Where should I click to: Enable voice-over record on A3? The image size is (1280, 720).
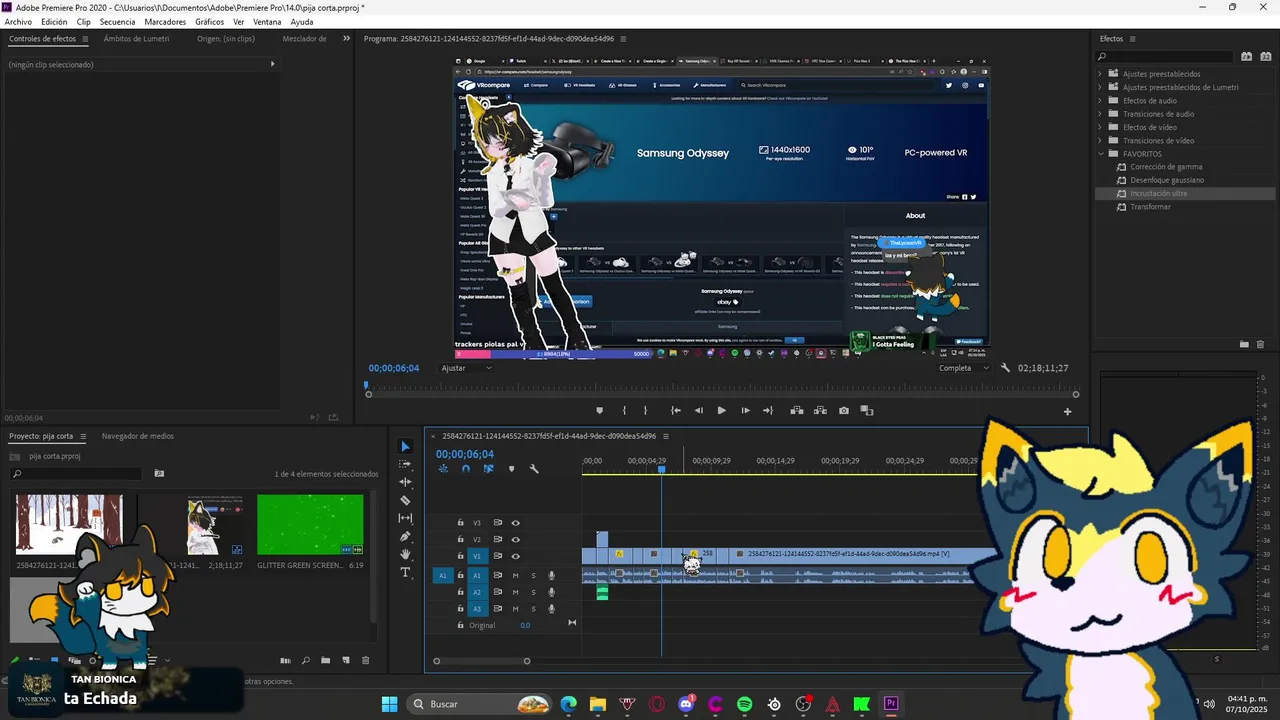551,608
